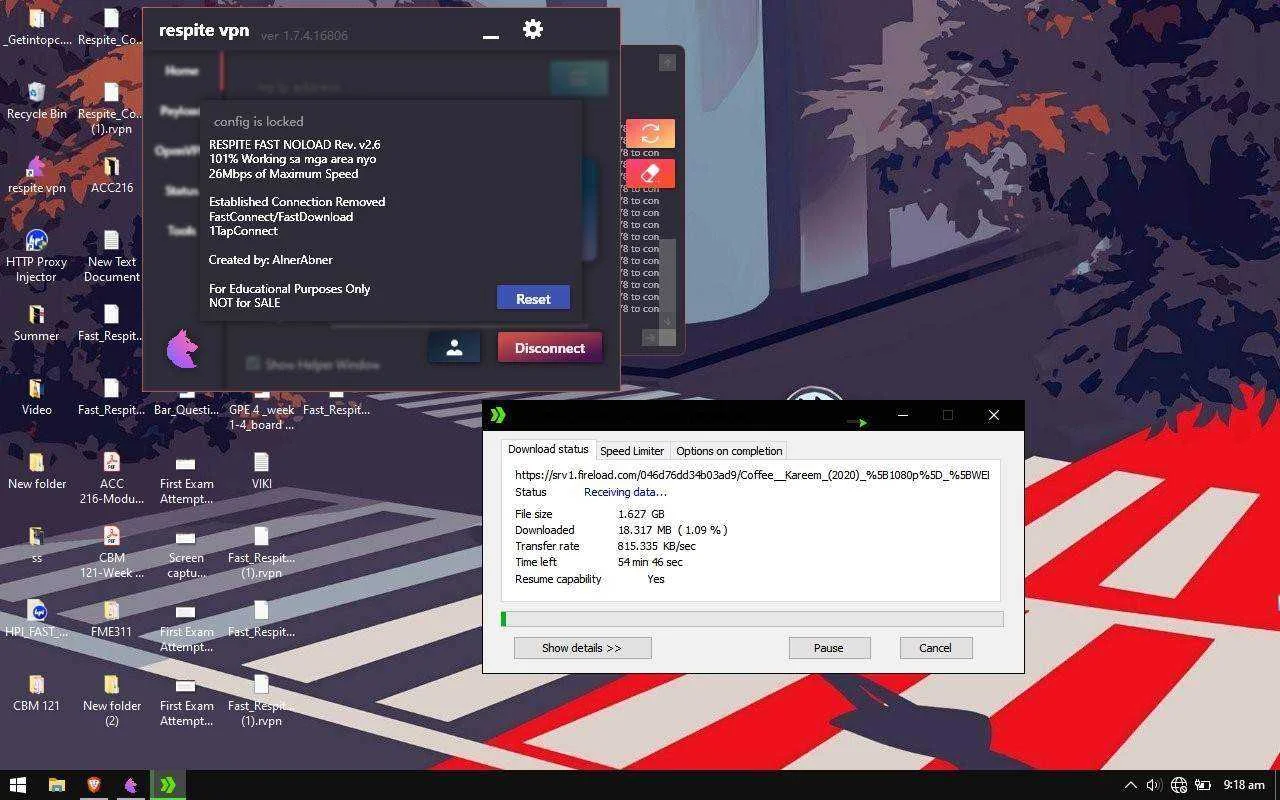The width and height of the screenshot is (1280, 800).
Task: Open the Options on completion tab
Action: [x=729, y=451]
